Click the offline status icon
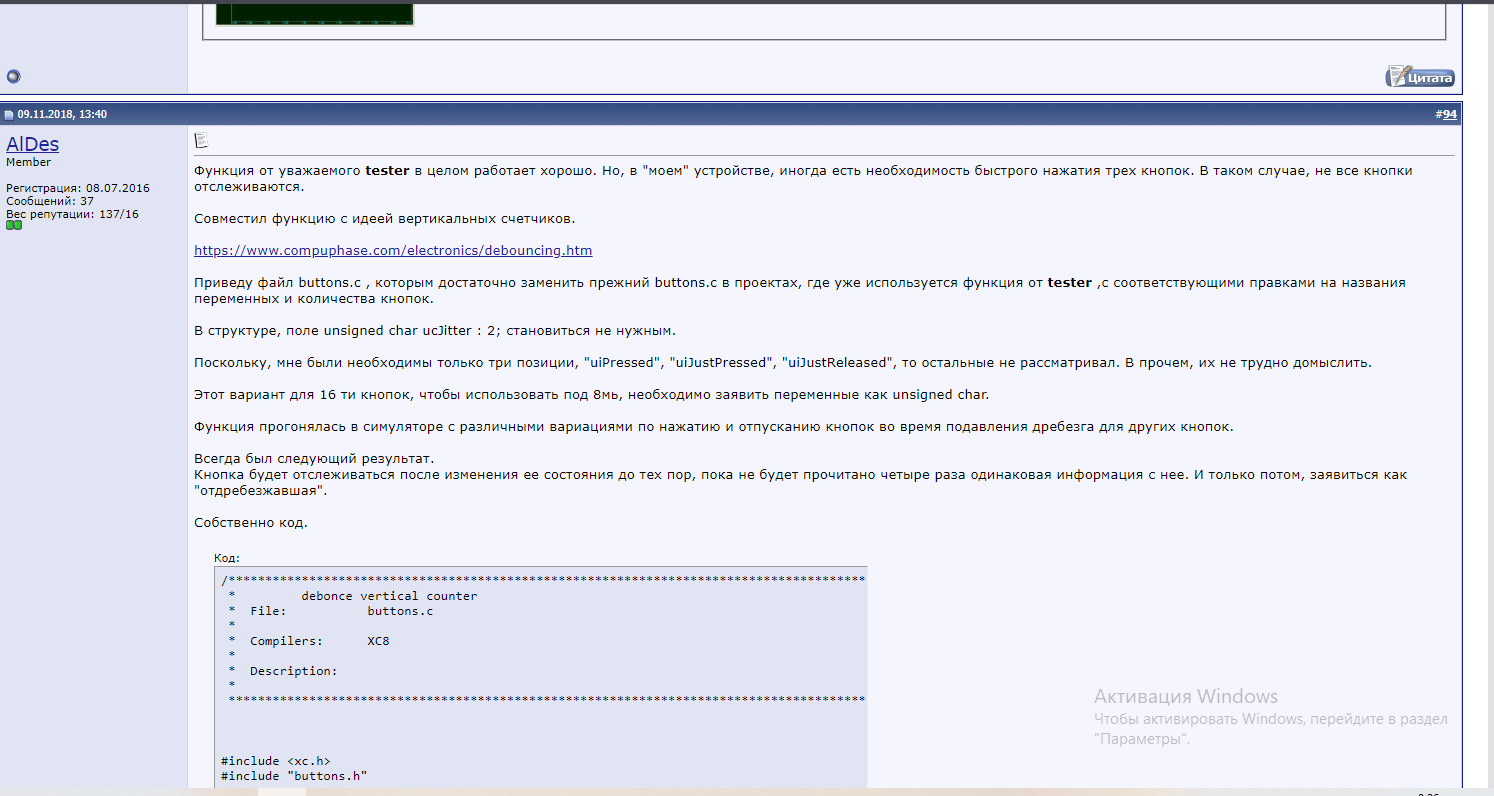Screen dimensions: 1494x796 click(13, 76)
